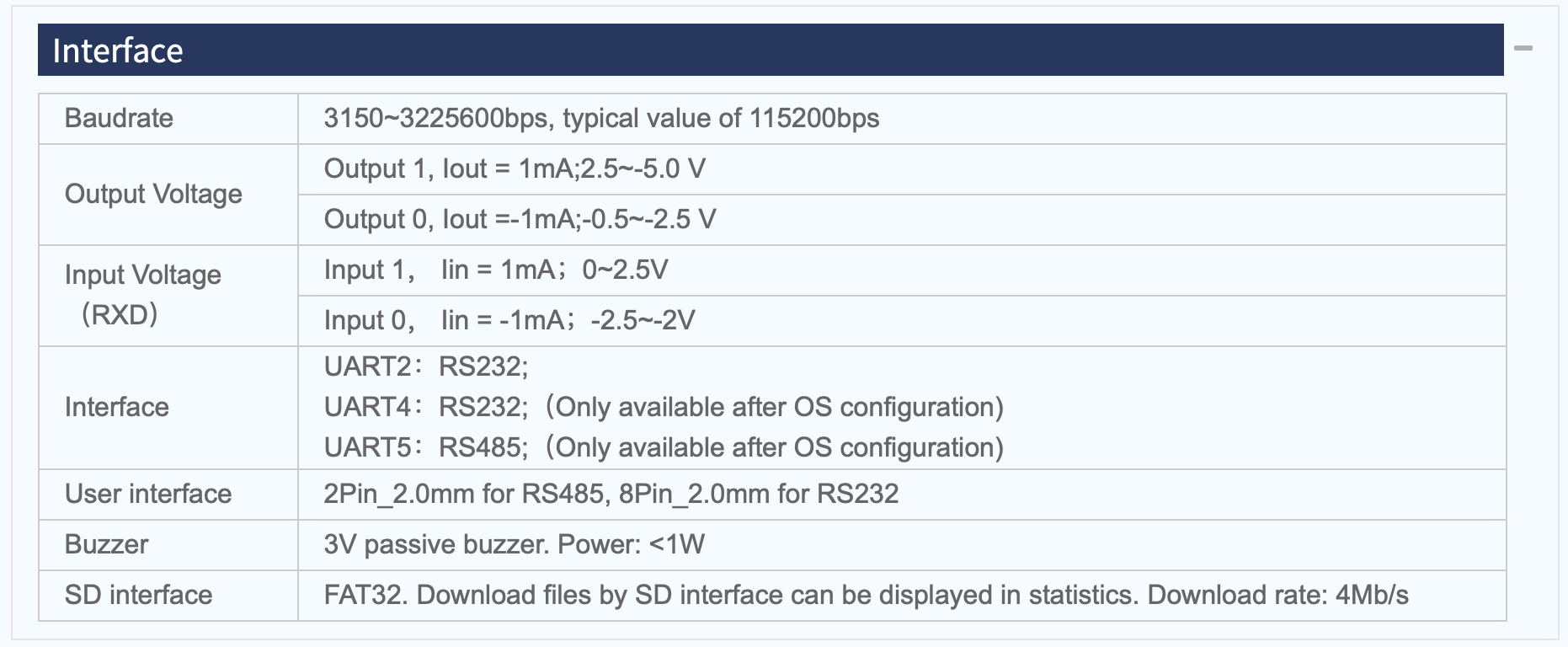Viewport: 1568px width, 647px height.
Task: Select the SD interface row label
Action: (139, 595)
